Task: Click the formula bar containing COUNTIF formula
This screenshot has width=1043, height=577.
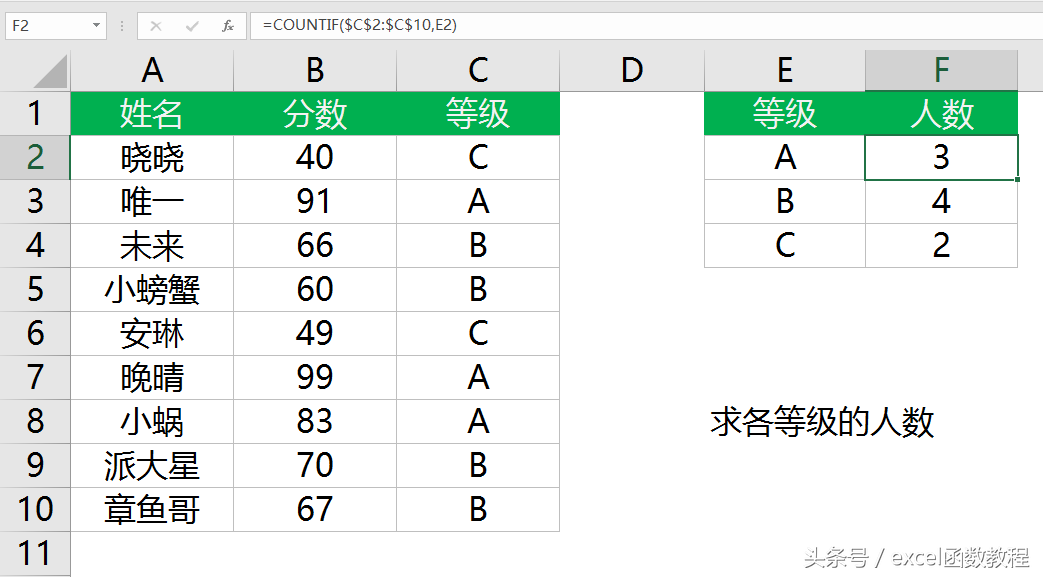Action: pos(646,26)
